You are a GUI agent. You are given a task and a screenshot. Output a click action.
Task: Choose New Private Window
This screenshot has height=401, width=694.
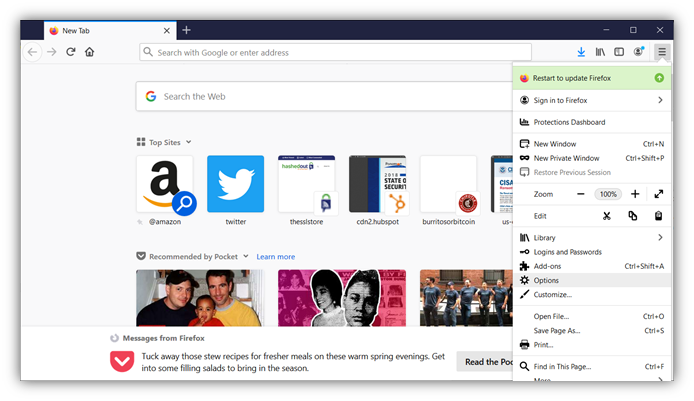(592, 158)
